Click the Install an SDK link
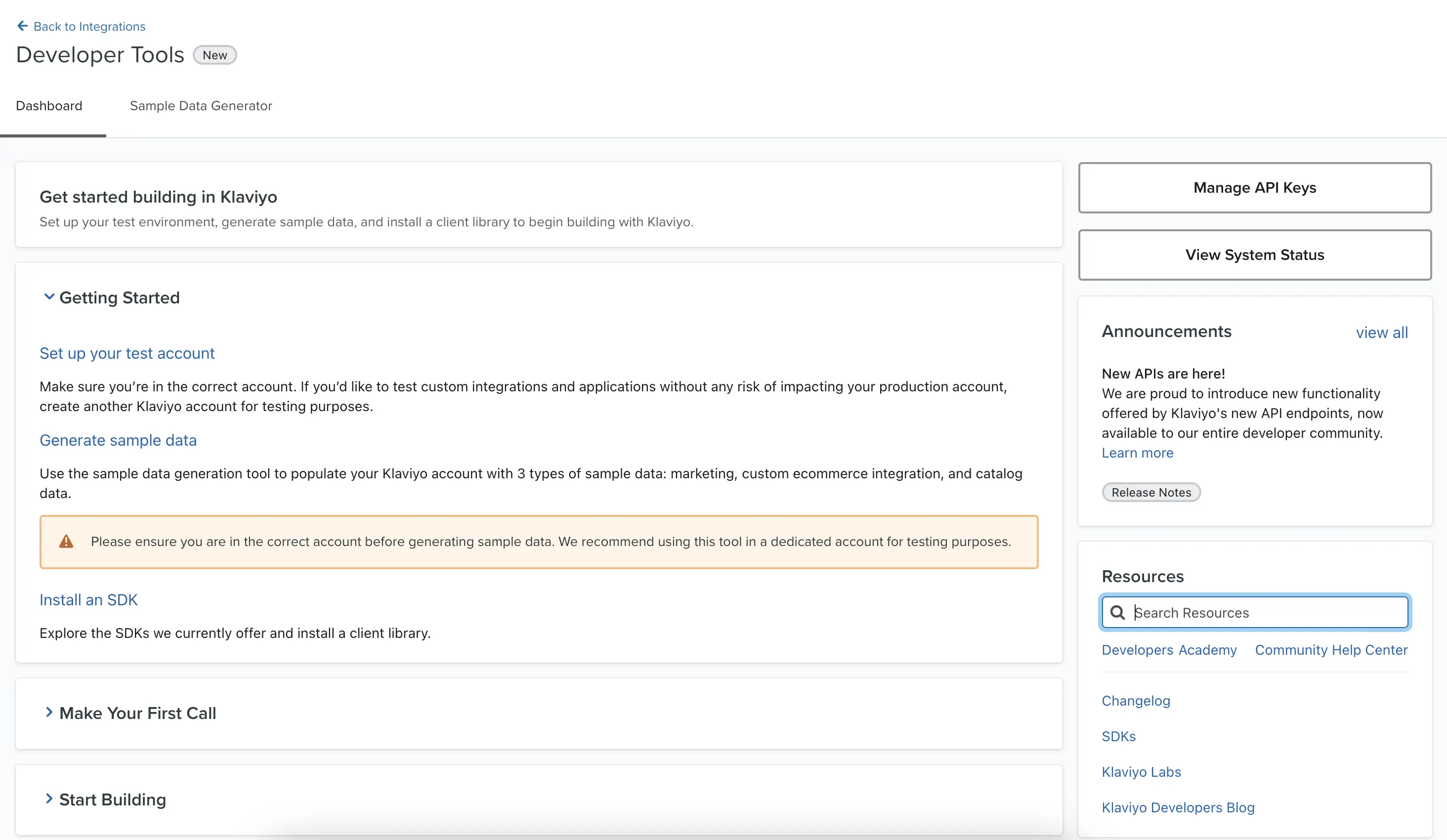This screenshot has width=1447, height=840. coord(88,600)
